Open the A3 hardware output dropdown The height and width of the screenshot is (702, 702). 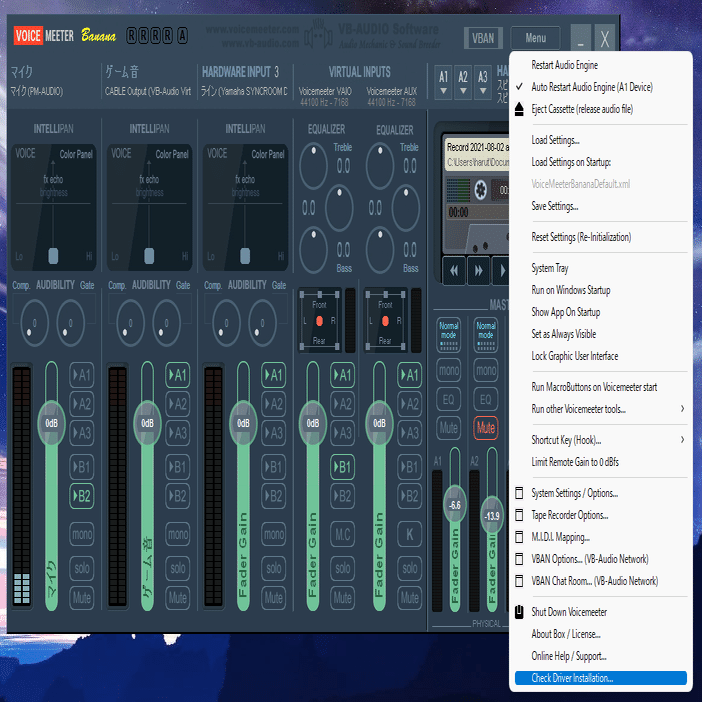point(483,82)
